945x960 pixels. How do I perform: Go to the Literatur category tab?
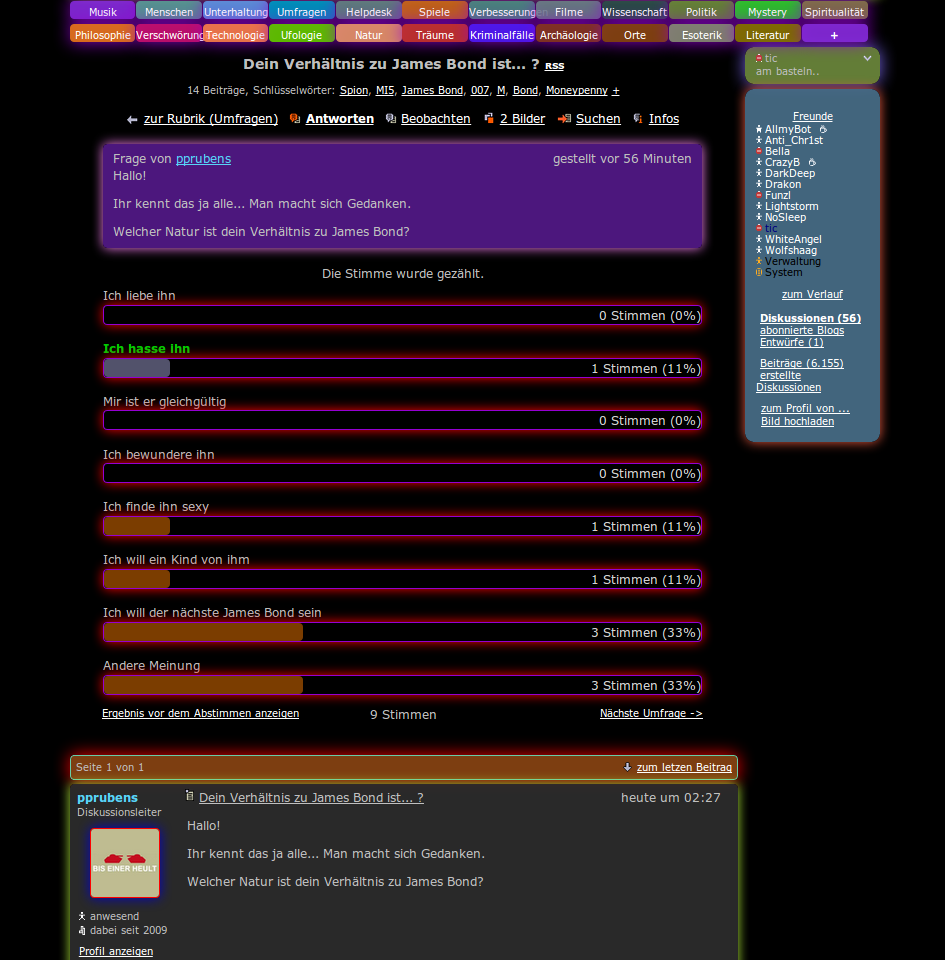tap(768, 34)
